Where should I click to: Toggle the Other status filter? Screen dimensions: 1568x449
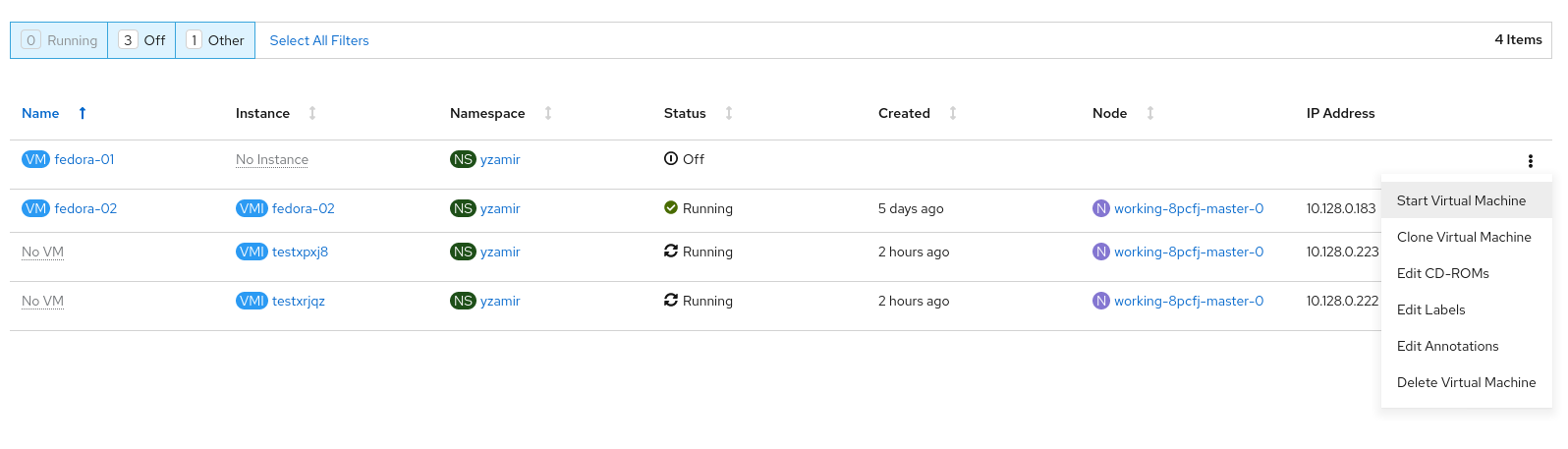point(215,40)
